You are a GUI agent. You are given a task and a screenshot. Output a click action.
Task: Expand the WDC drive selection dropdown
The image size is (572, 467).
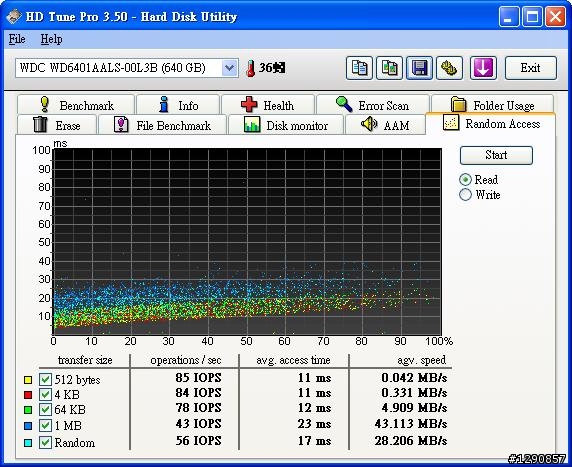click(229, 68)
